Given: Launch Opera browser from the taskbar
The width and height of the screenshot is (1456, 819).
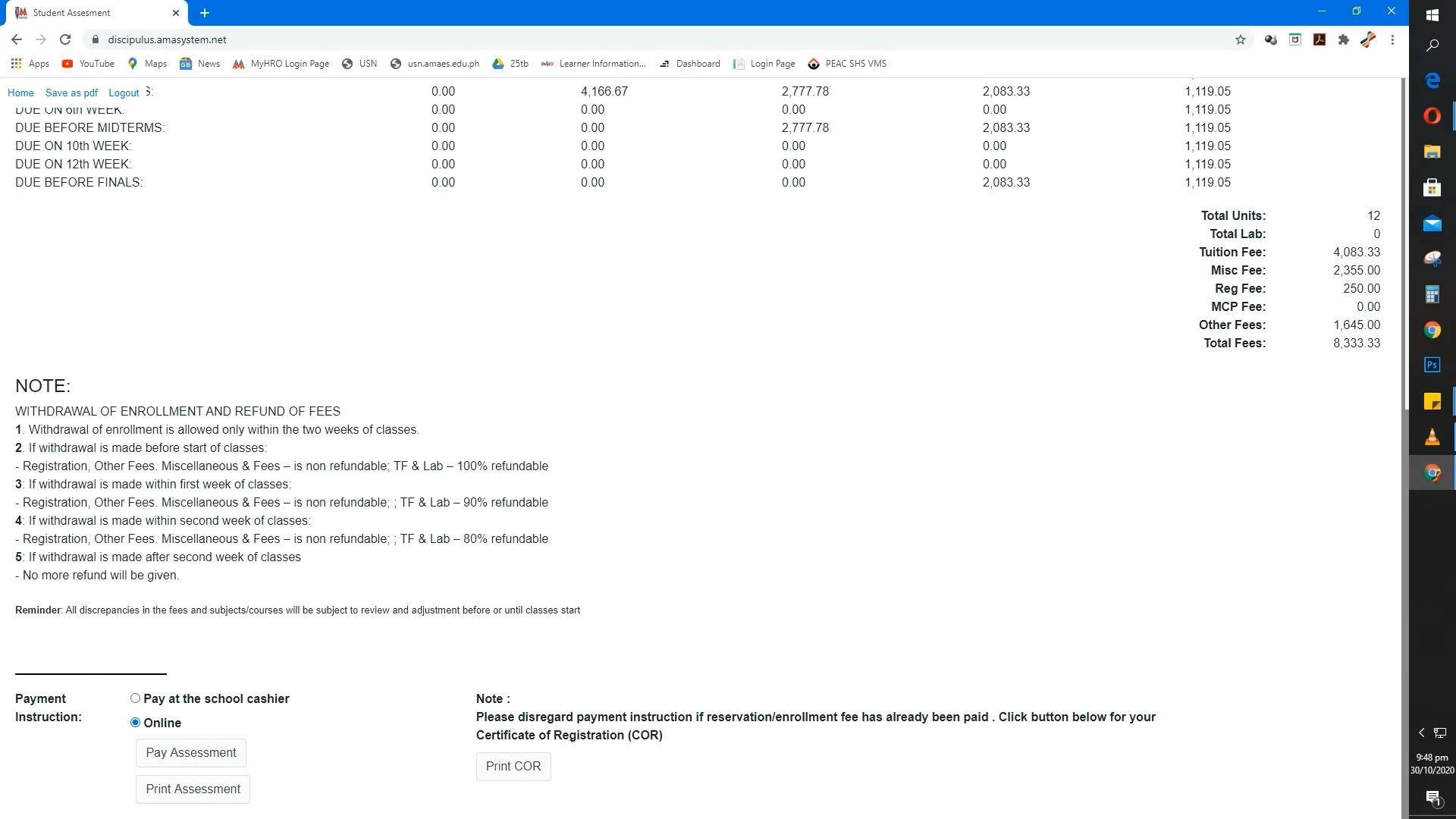Looking at the screenshot, I should [x=1432, y=116].
